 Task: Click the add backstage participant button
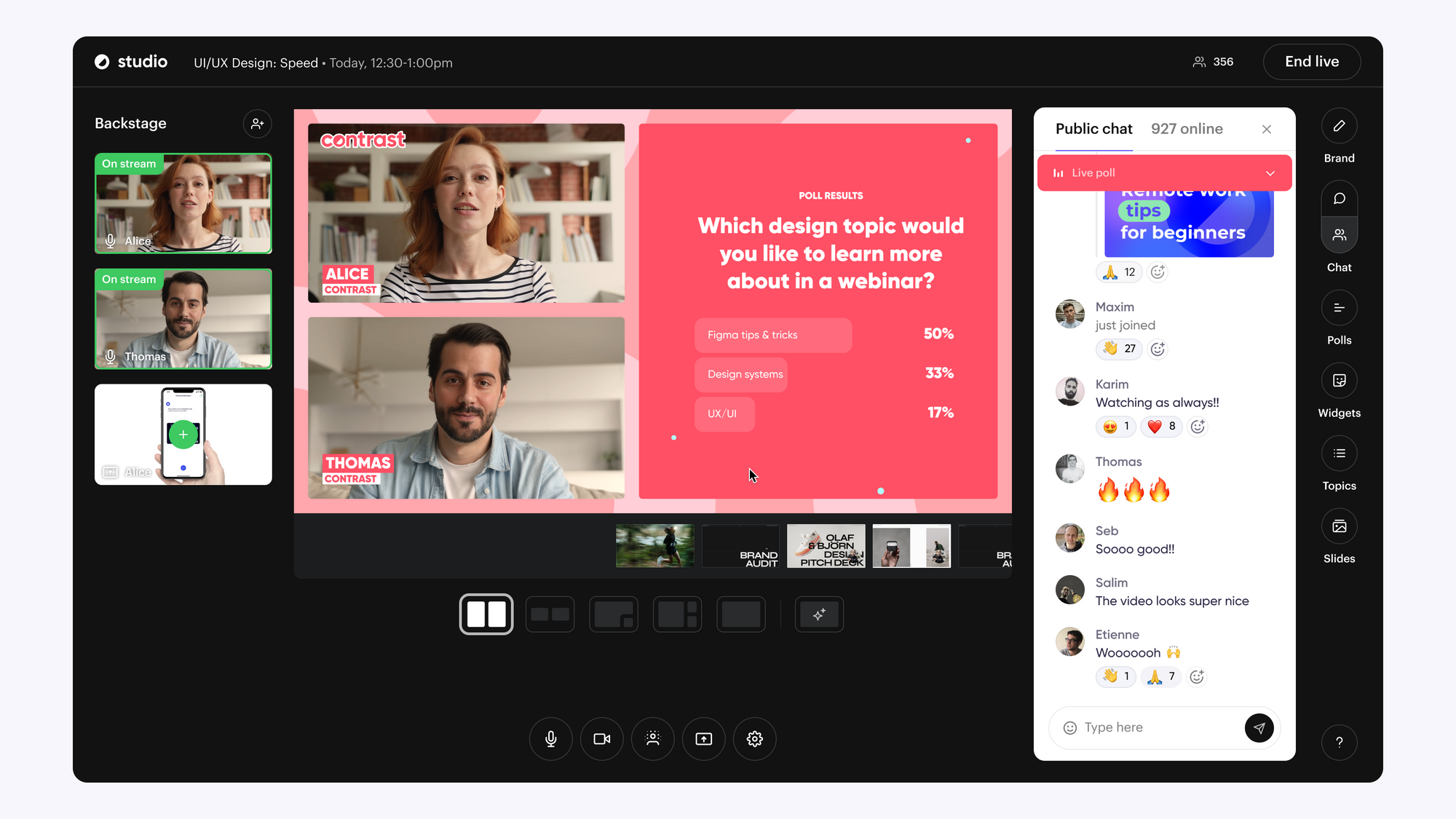(x=258, y=123)
